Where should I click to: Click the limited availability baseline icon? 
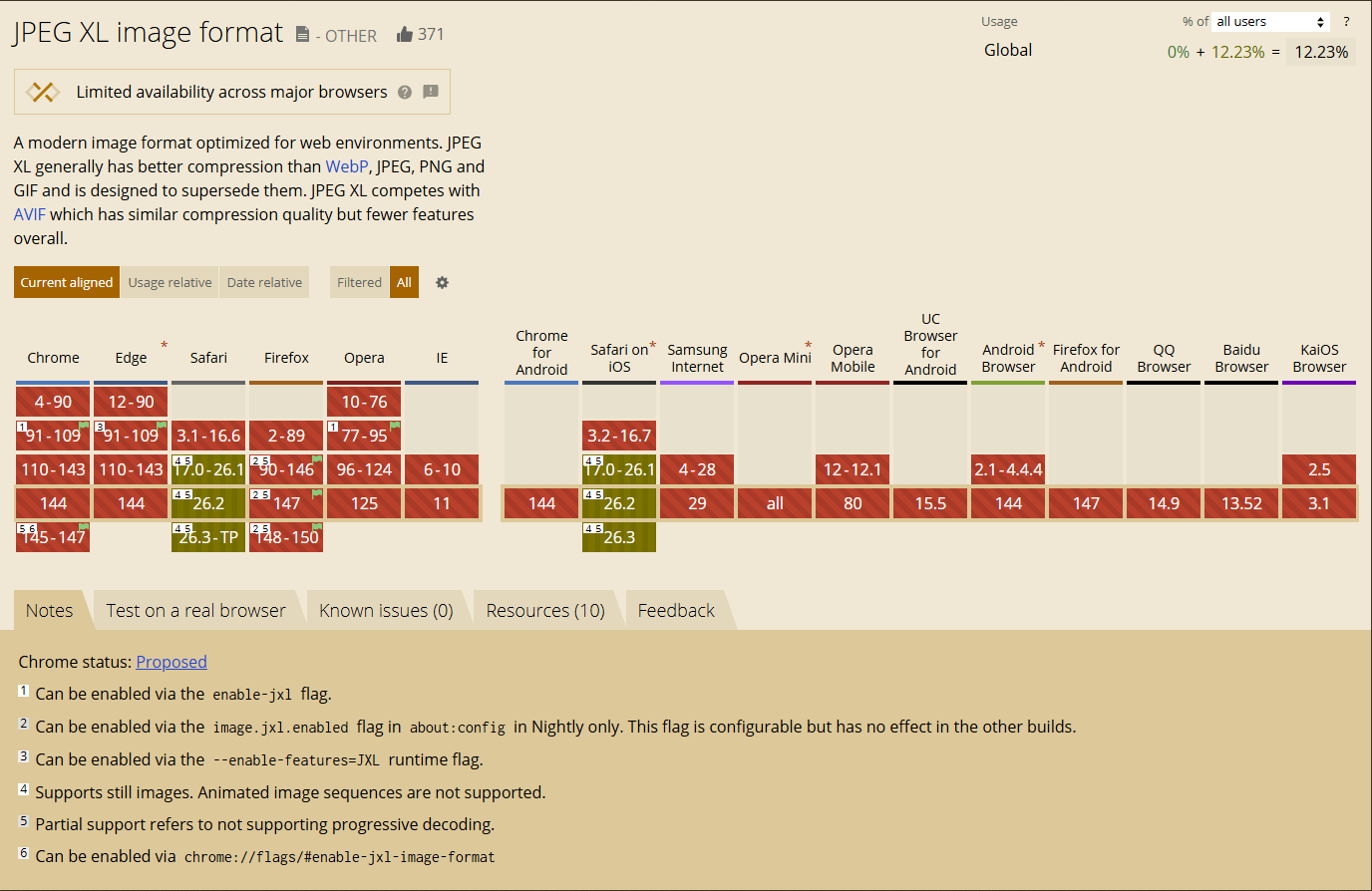(43, 93)
